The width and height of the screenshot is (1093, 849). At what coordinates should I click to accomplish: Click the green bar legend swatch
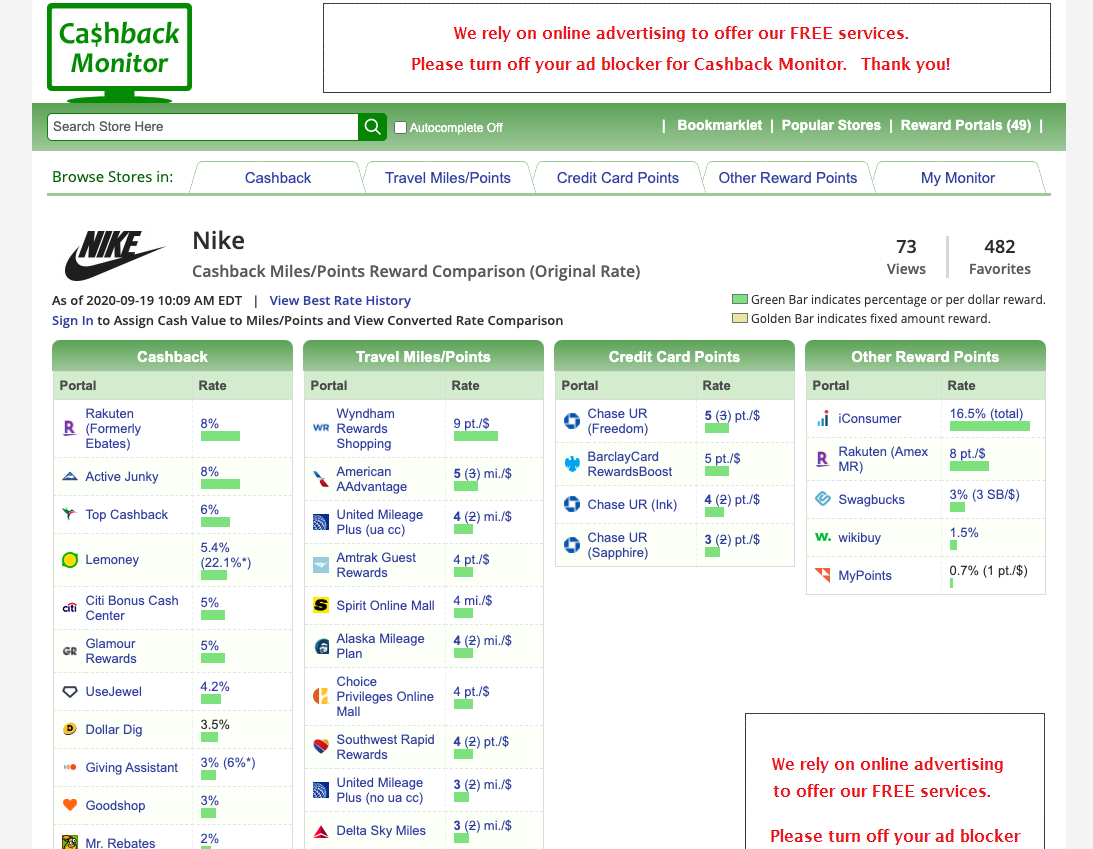(x=740, y=300)
